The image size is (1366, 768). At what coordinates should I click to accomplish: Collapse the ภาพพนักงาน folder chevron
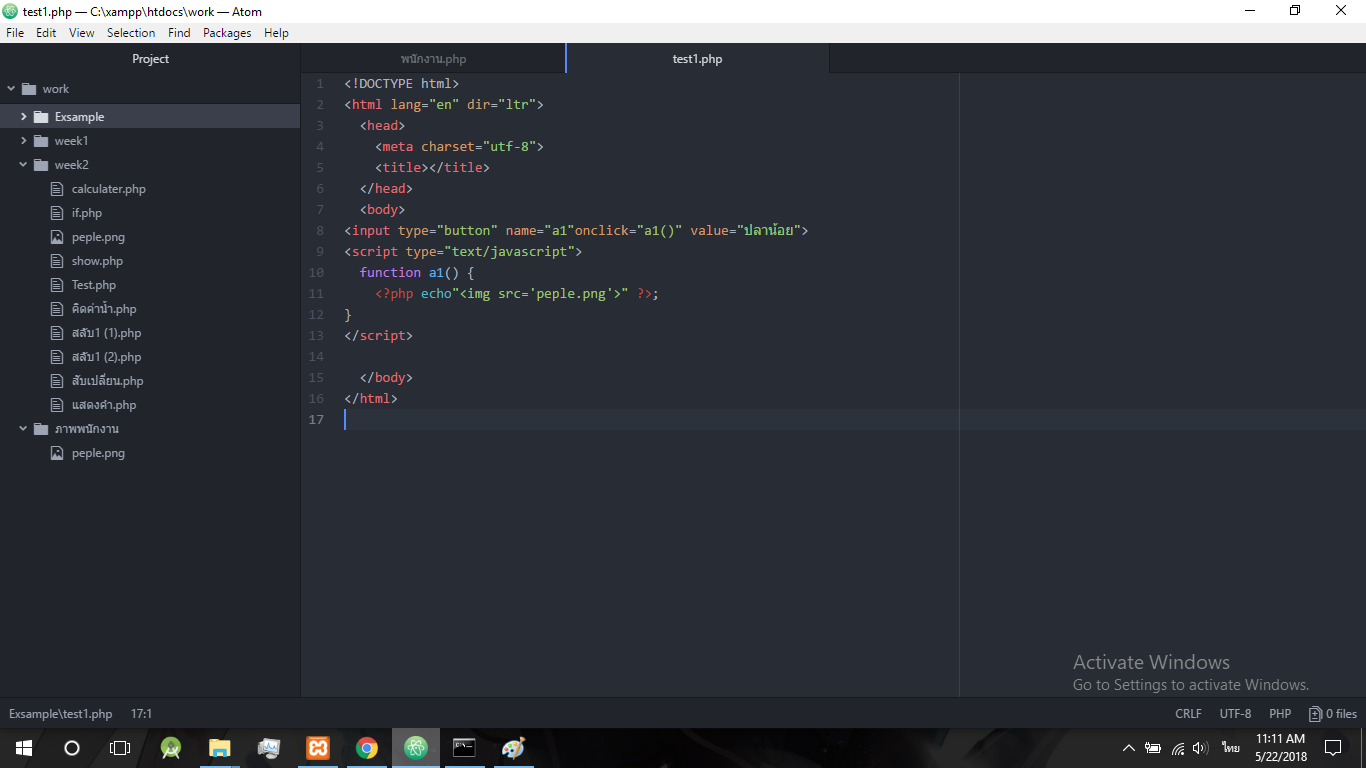point(24,429)
